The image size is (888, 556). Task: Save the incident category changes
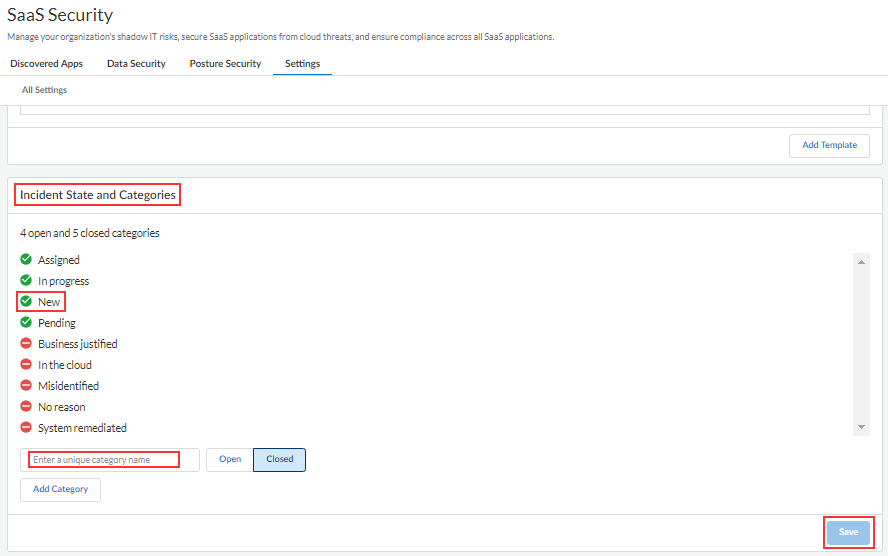click(x=848, y=532)
